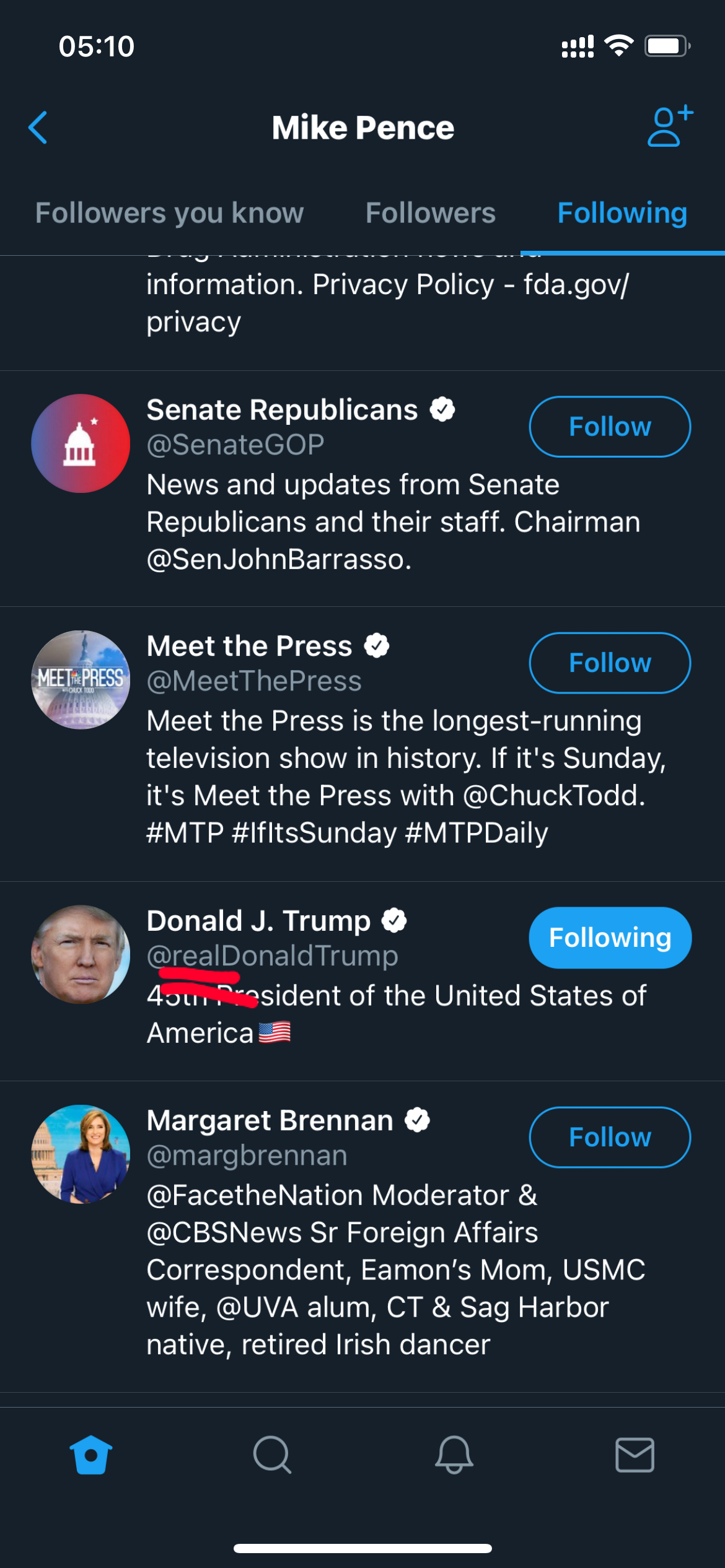Open Margaret Brennan's profile photo
This screenshot has height=1568, width=725.
point(81,1154)
